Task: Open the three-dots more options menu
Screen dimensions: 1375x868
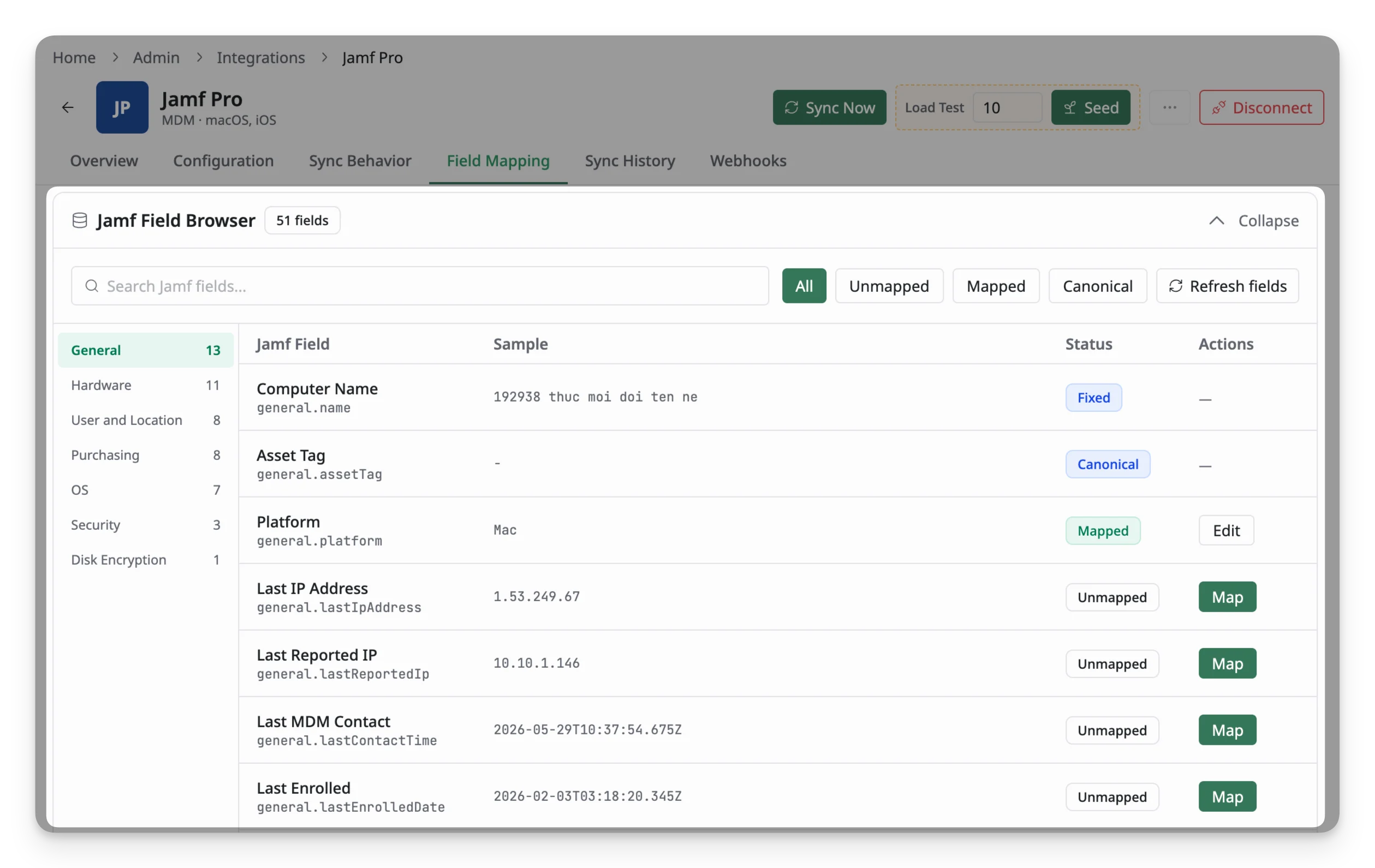Action: click(1169, 107)
